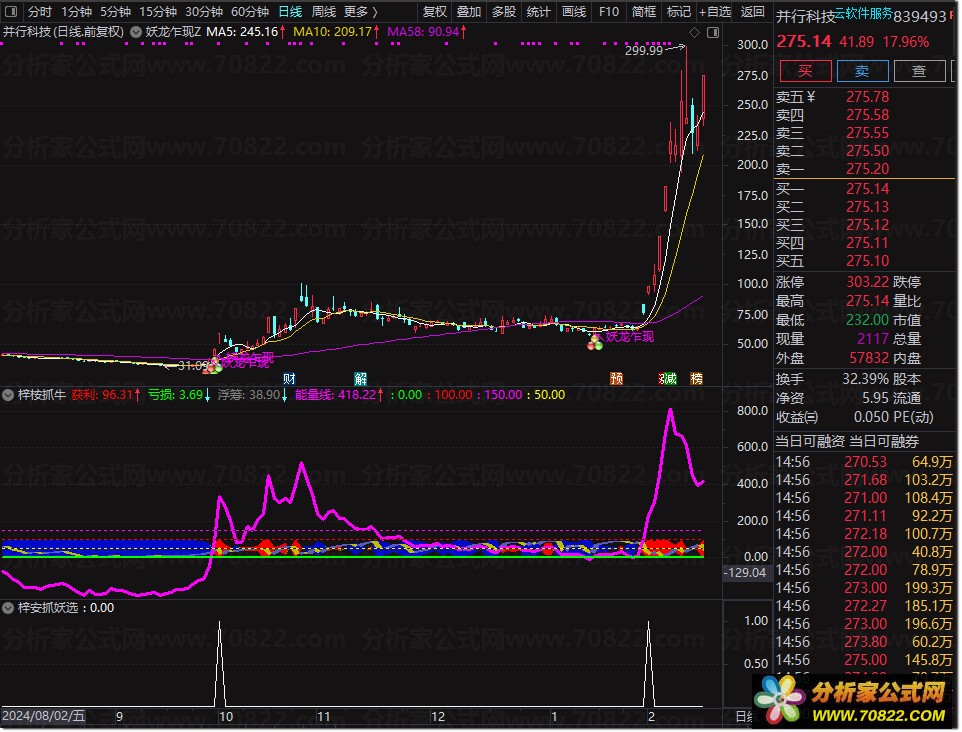The width and height of the screenshot is (962, 732).
Task: Click the 叠加 overlay button
Action: [x=469, y=11]
